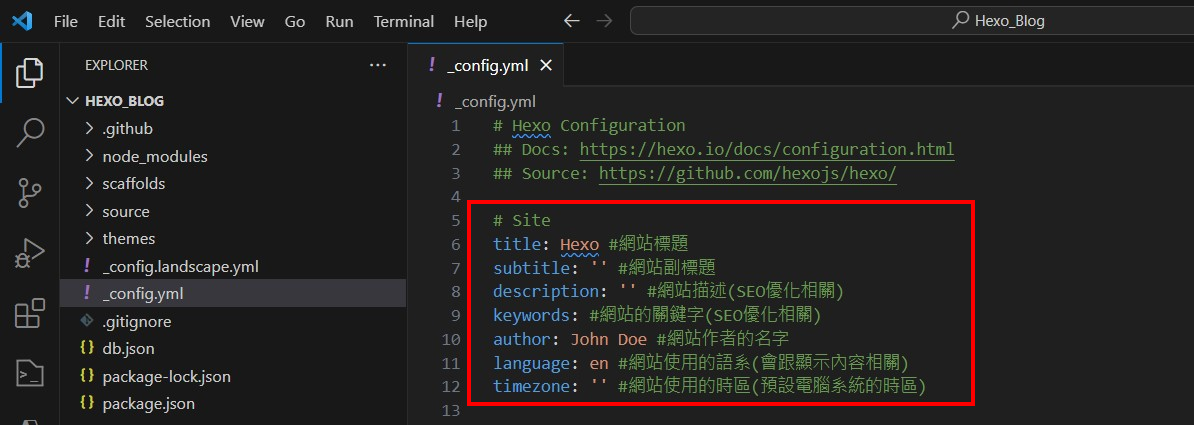This screenshot has height=425, width=1194.
Task: Open the Go menu
Action: [x=295, y=21]
